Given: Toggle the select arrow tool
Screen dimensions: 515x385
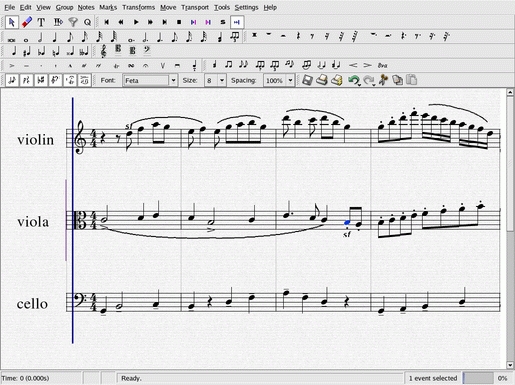Looking at the screenshot, I should pos(12,22).
